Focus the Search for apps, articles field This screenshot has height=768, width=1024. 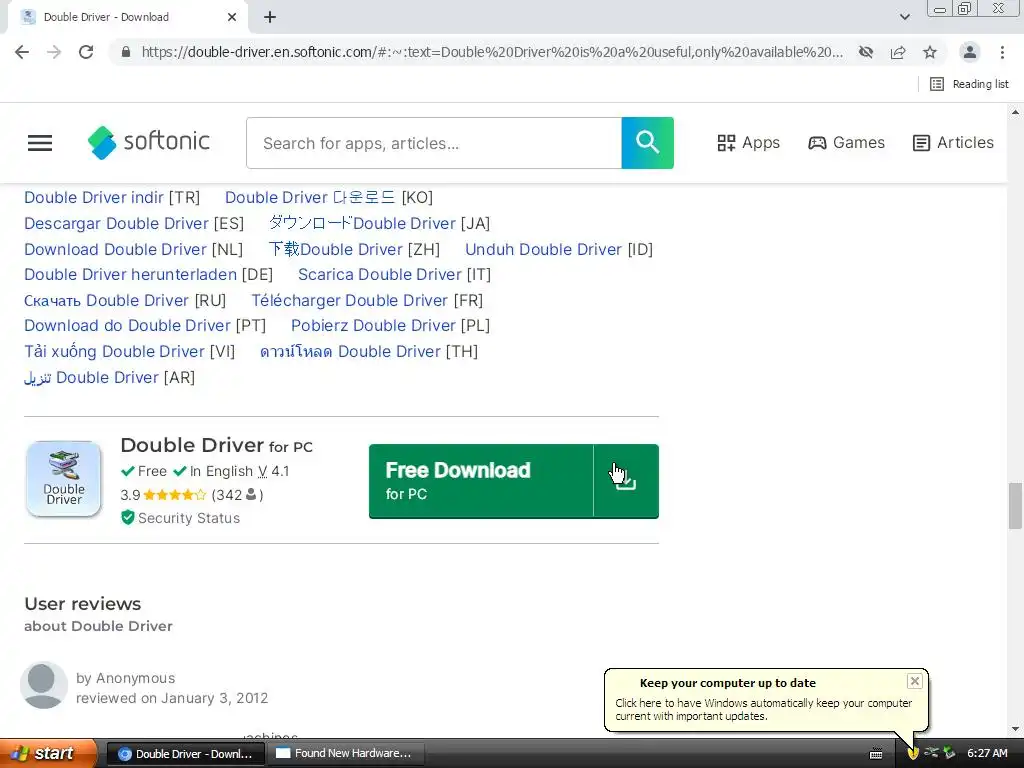coord(434,143)
